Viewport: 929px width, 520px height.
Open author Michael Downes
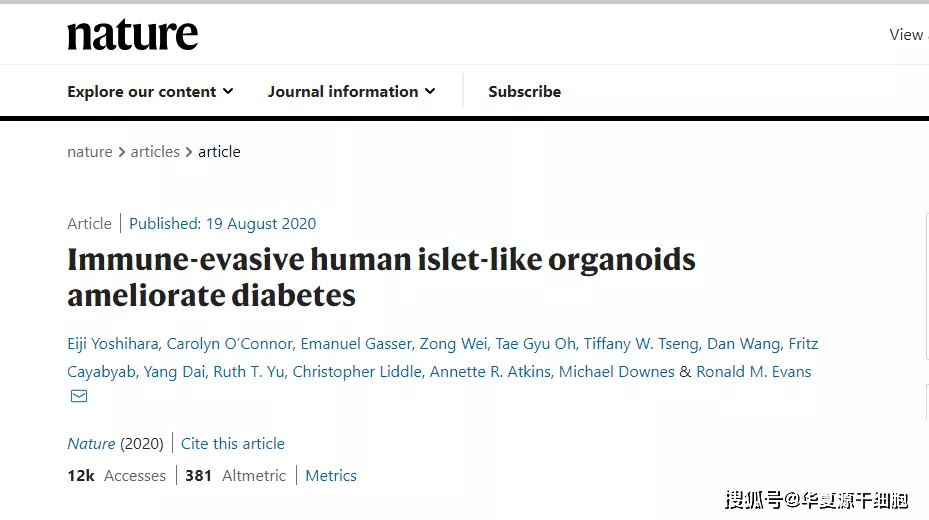coord(616,371)
